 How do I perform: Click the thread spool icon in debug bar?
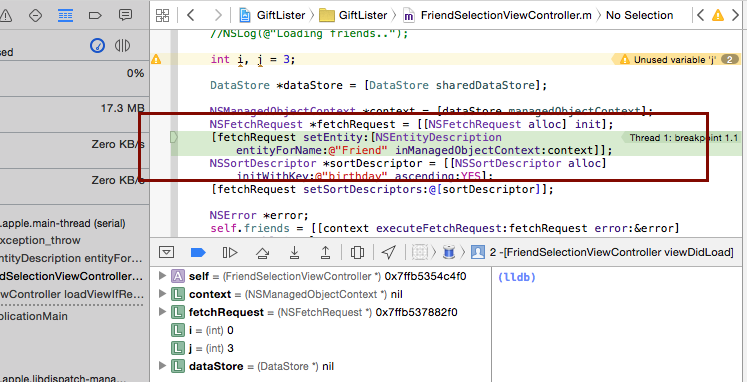(x=449, y=252)
